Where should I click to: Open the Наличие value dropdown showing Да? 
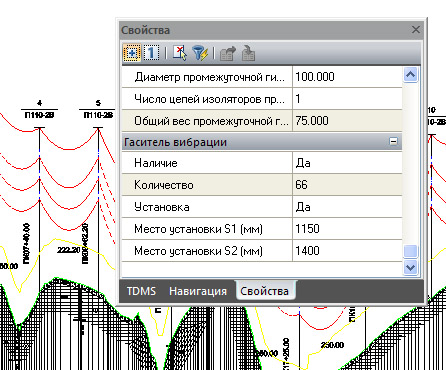347,163
